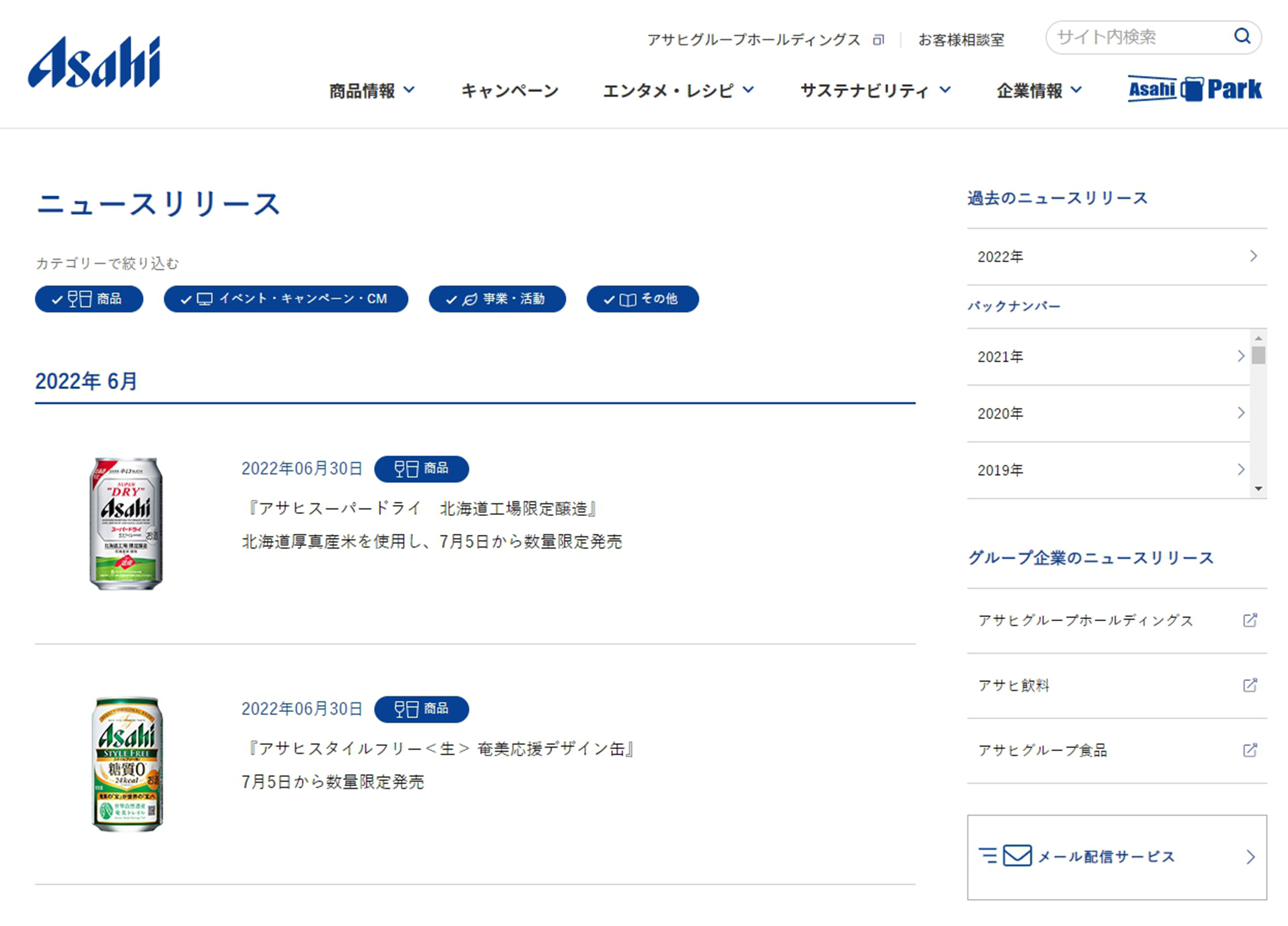Open アサヒグループ食品 group news link
Screen dimensions: 1288x926
pyautogui.click(x=1117, y=750)
